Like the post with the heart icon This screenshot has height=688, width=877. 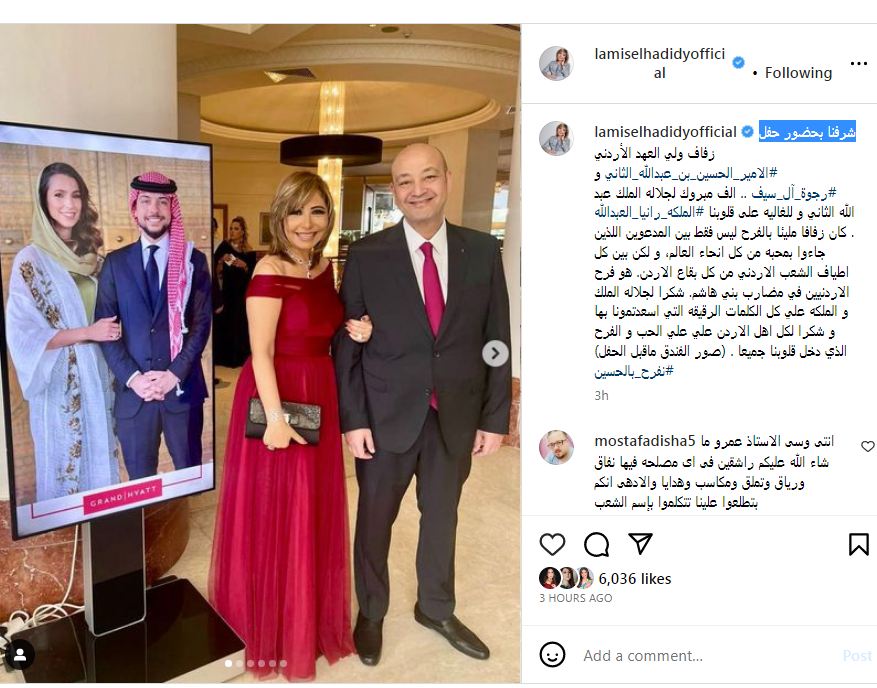(552, 544)
